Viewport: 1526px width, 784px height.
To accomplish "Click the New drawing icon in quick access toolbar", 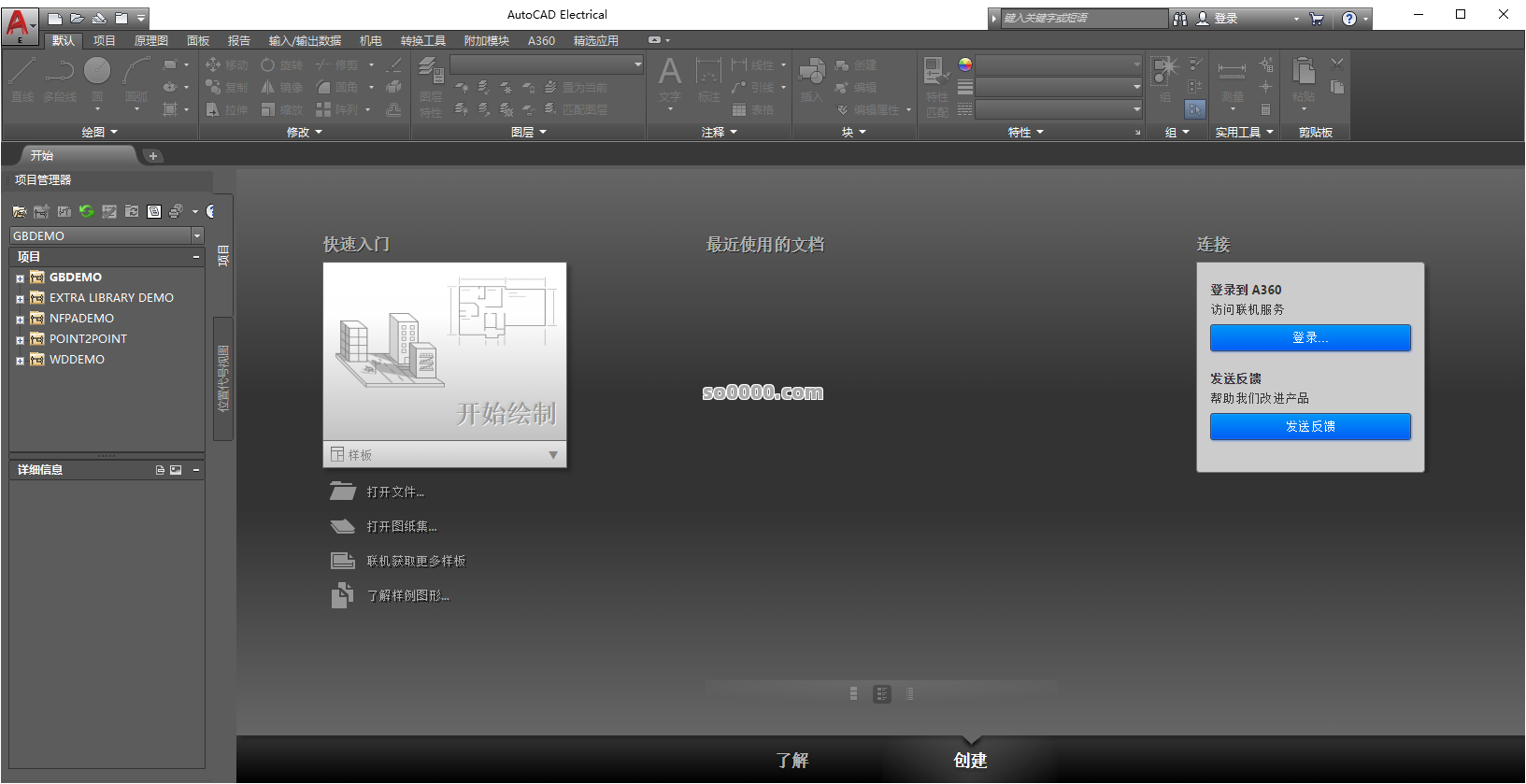I will (x=55, y=18).
